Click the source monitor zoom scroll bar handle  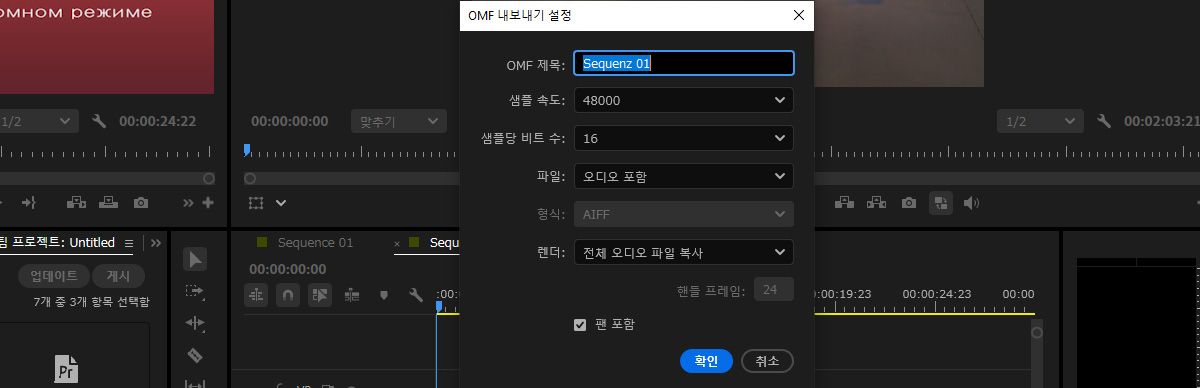(208, 178)
